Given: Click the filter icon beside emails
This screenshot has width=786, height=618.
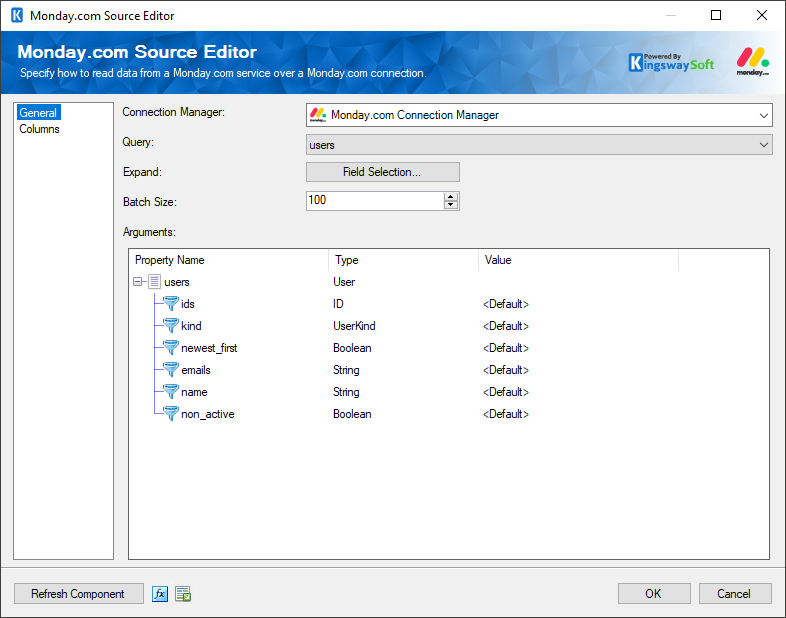Looking at the screenshot, I should click(171, 369).
